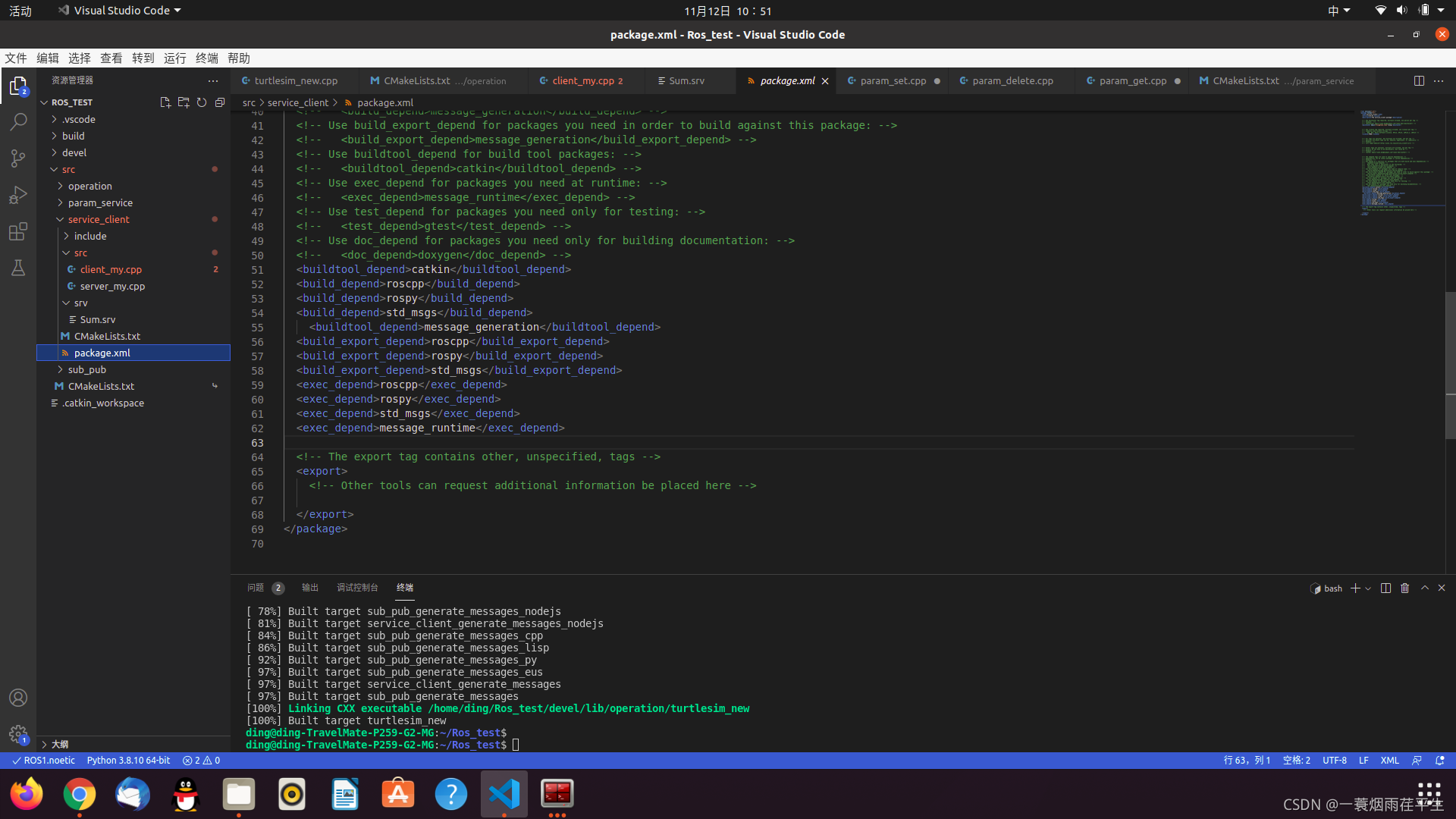Viewport: 1456px width, 819px height.
Task: Refresh the explorer tree
Action: pyautogui.click(x=202, y=102)
